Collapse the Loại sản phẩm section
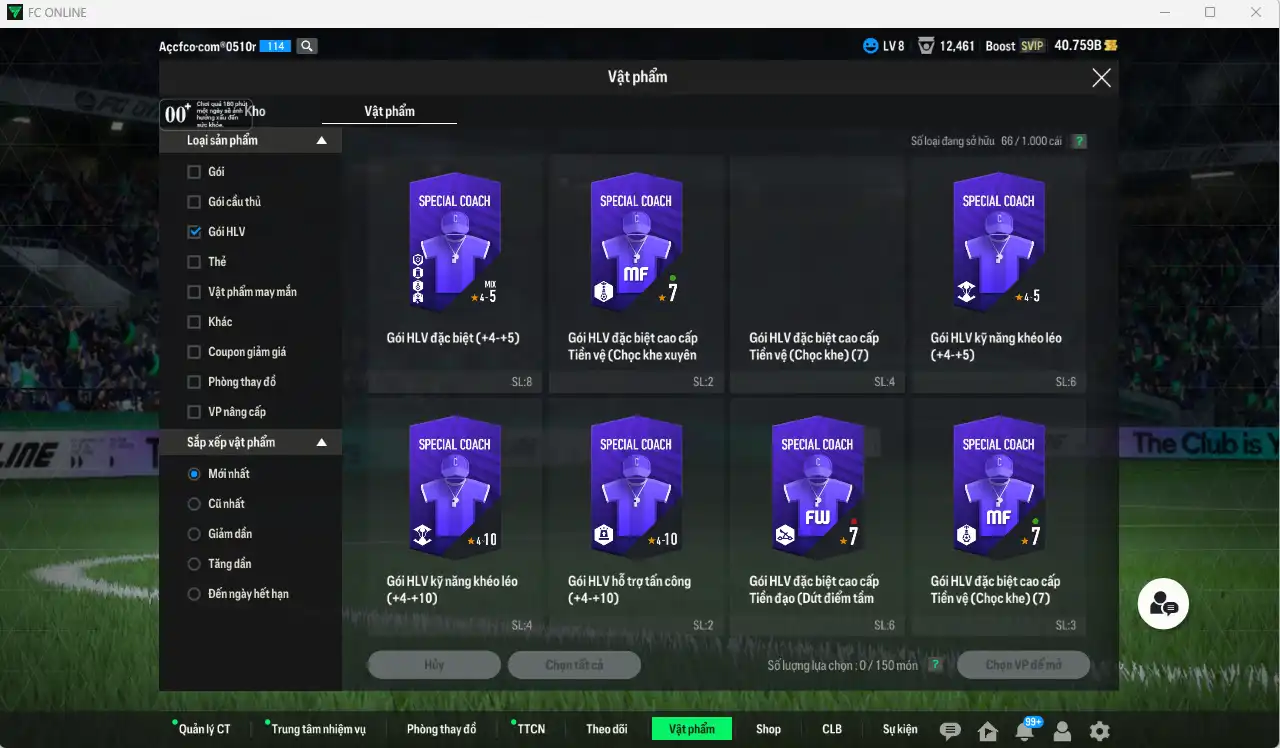The height and width of the screenshot is (748, 1280). (322, 141)
